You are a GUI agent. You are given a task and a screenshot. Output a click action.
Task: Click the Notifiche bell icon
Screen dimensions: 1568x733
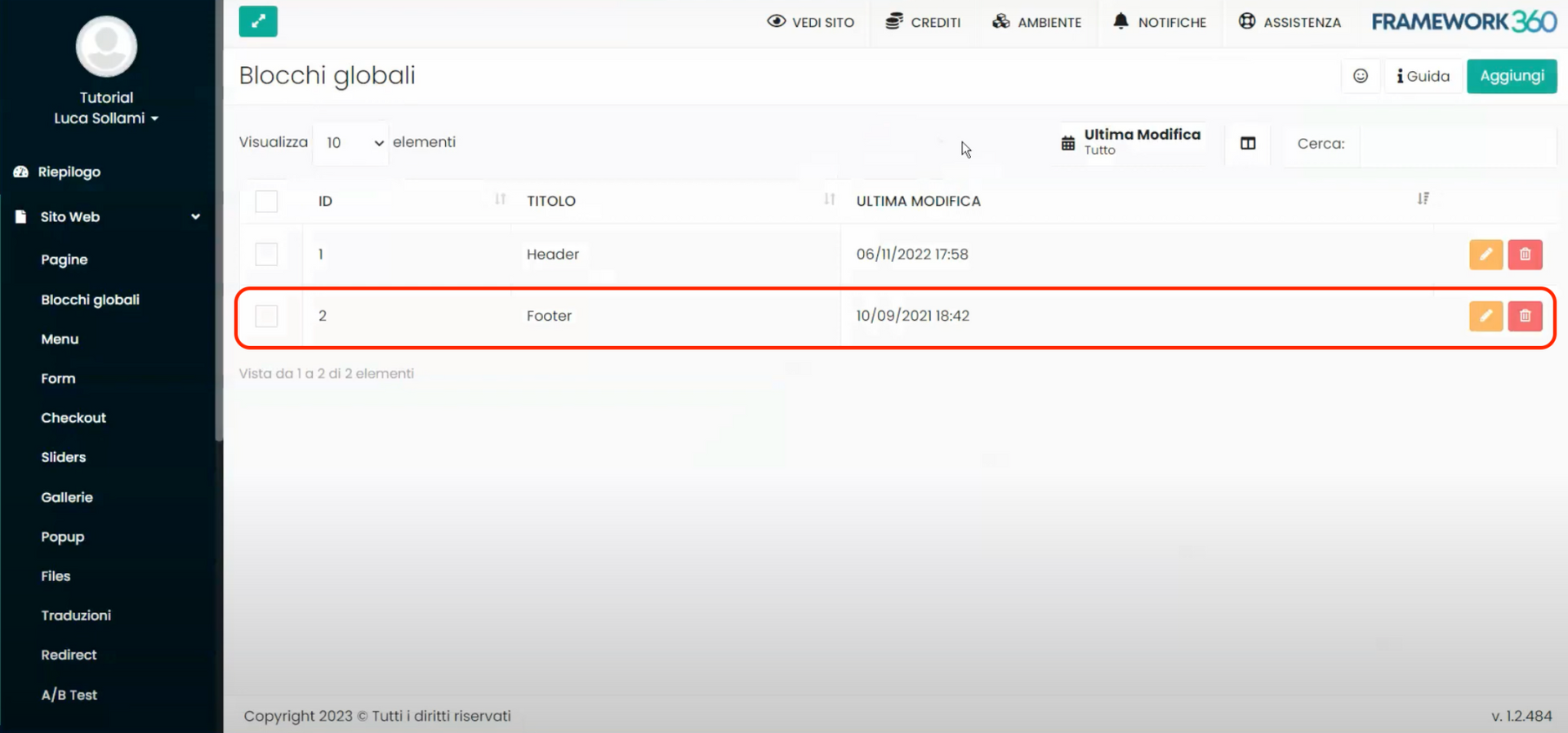[x=1120, y=21]
